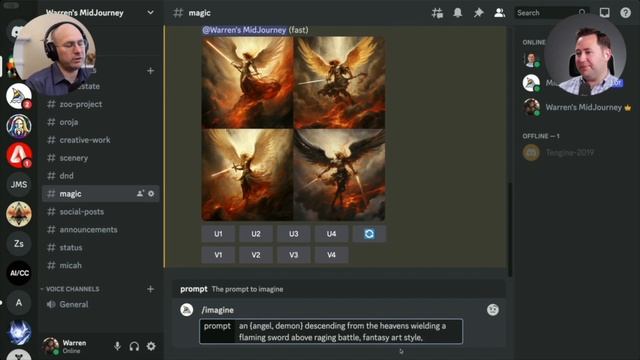Switch to the Zs server
The width and height of the screenshot is (640, 360).
pos(18,244)
